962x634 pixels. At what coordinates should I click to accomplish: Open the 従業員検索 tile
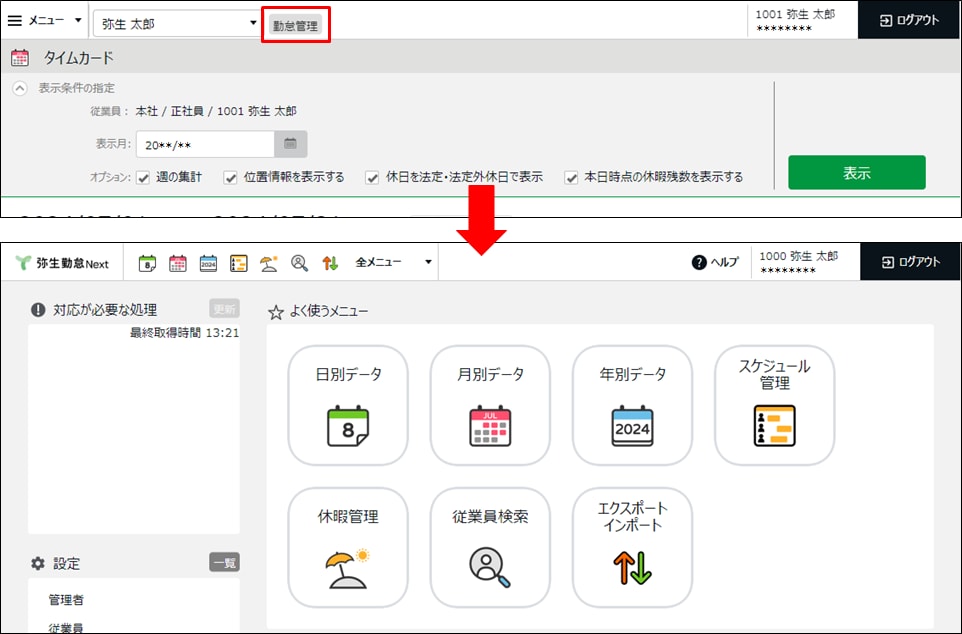tap(490, 547)
